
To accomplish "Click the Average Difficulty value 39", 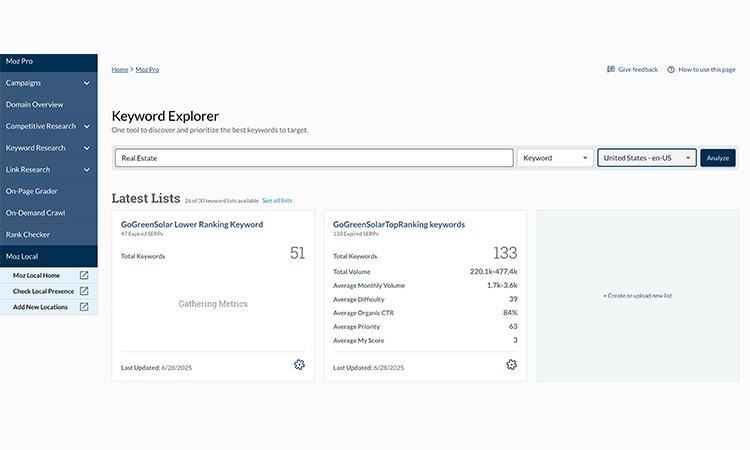I will [x=513, y=299].
